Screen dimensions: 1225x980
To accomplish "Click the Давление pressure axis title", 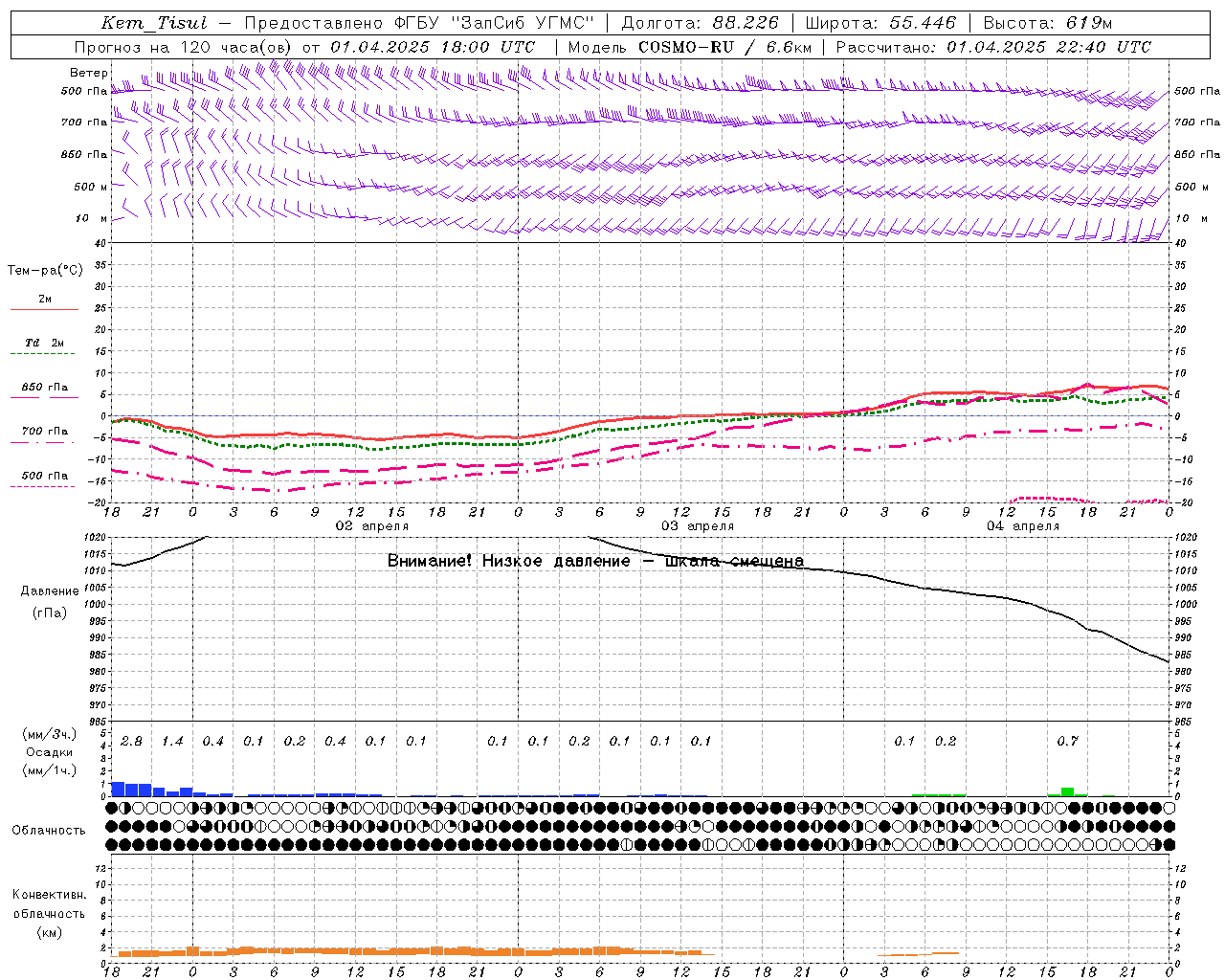I will [50, 591].
